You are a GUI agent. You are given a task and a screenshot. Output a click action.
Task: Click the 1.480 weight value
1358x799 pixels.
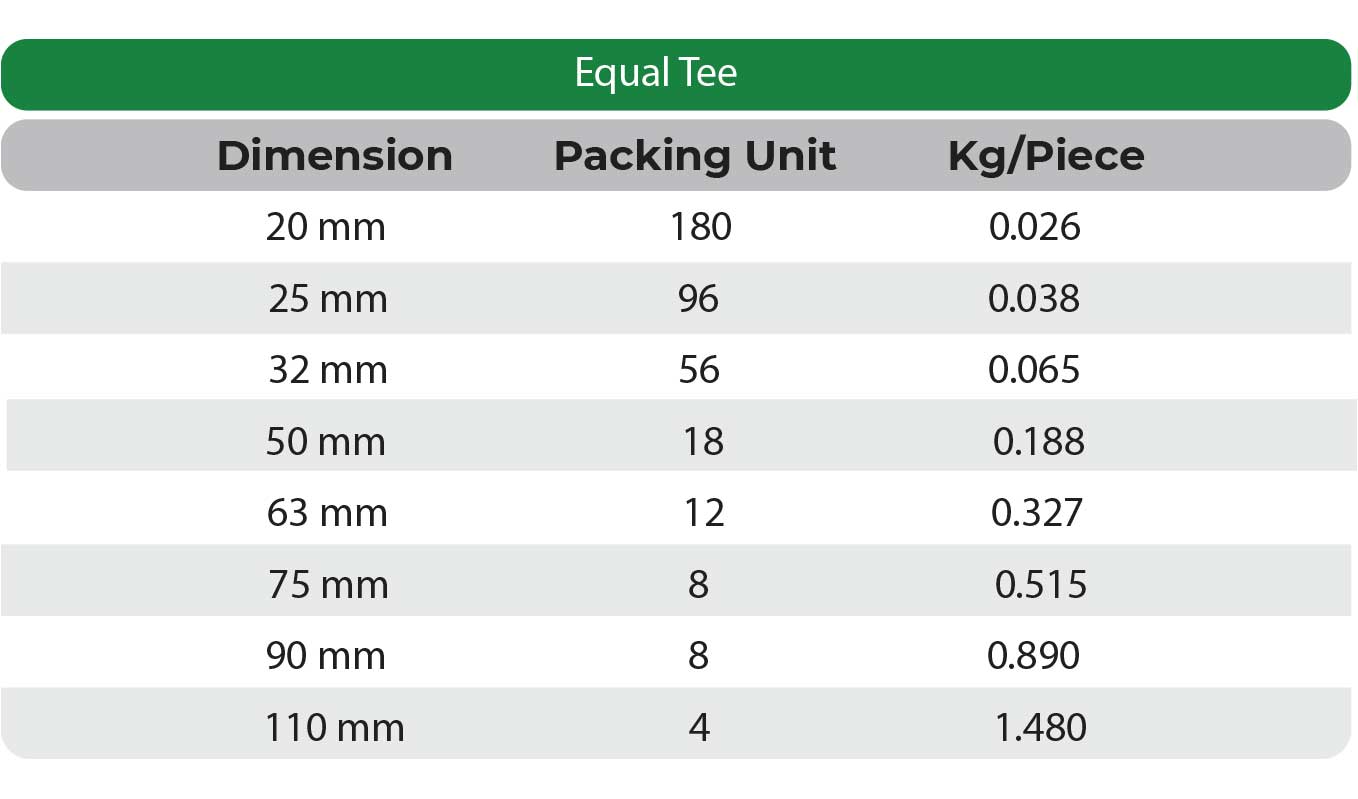click(1041, 728)
